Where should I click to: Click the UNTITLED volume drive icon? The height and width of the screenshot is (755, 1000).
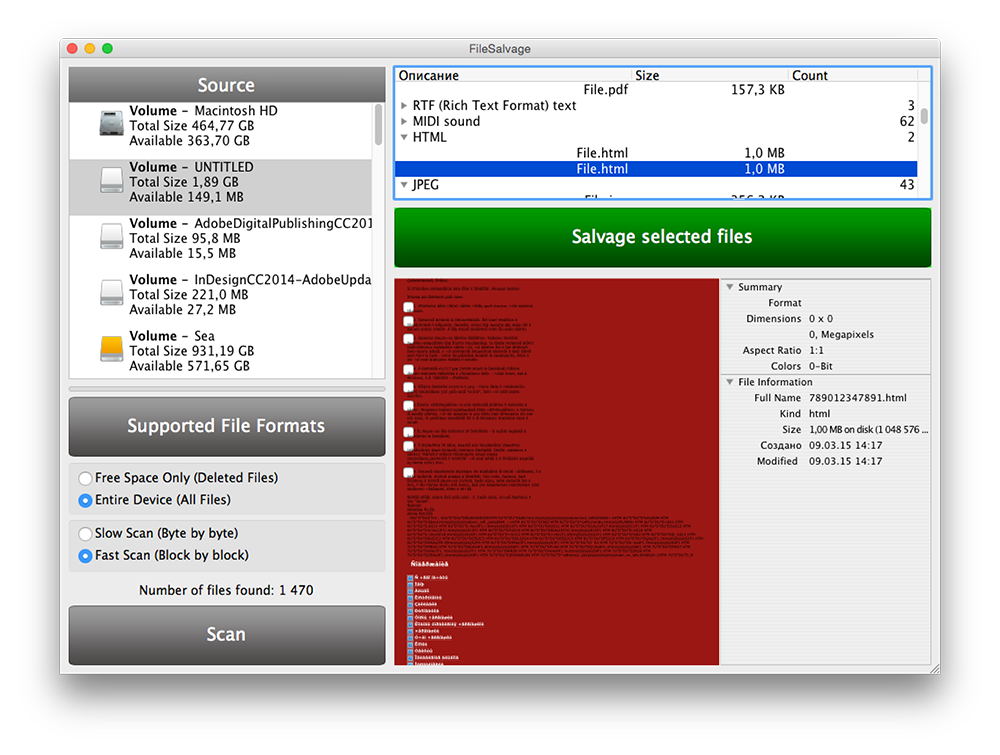[x=112, y=181]
